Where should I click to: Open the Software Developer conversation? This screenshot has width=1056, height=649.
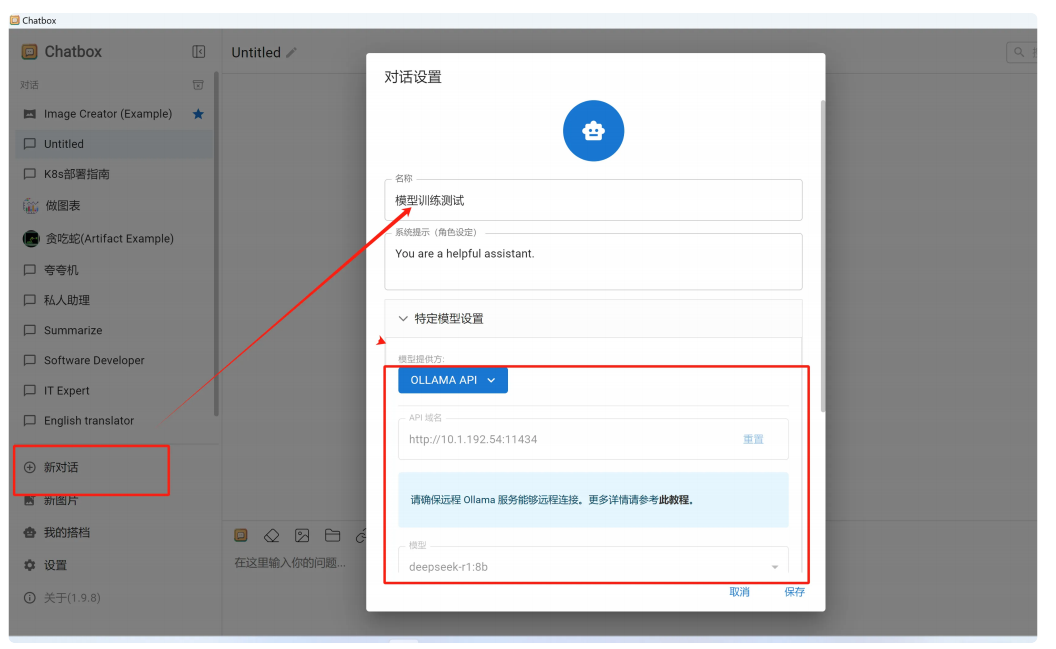(x=114, y=360)
